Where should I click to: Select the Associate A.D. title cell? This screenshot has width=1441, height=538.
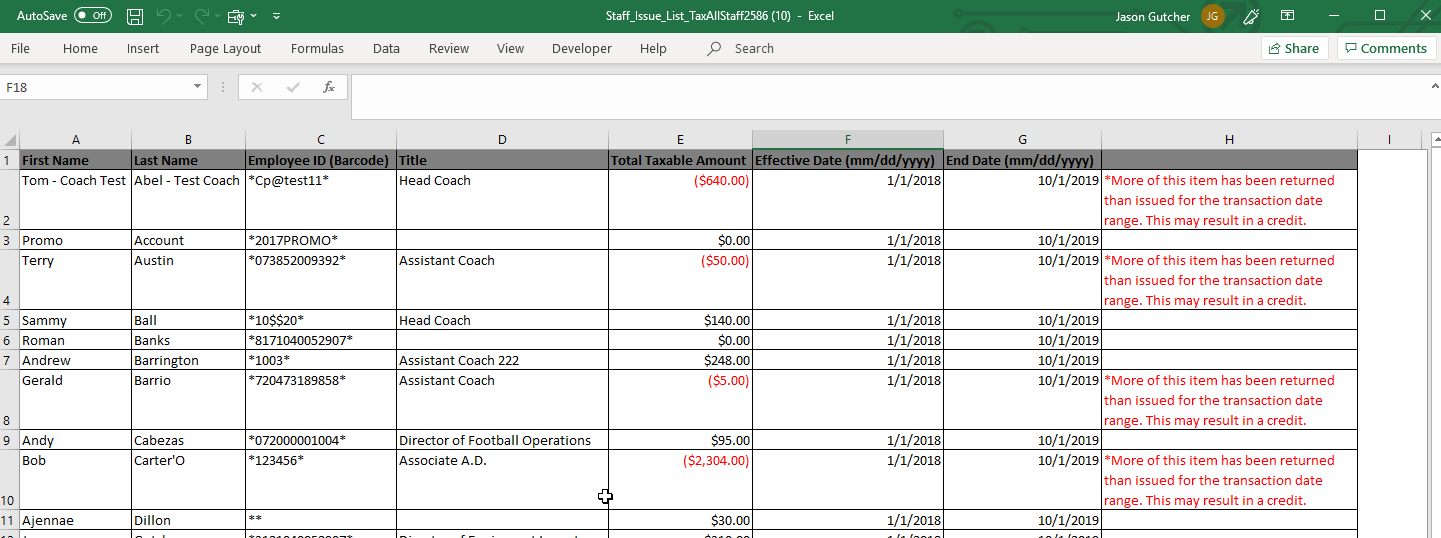502,480
